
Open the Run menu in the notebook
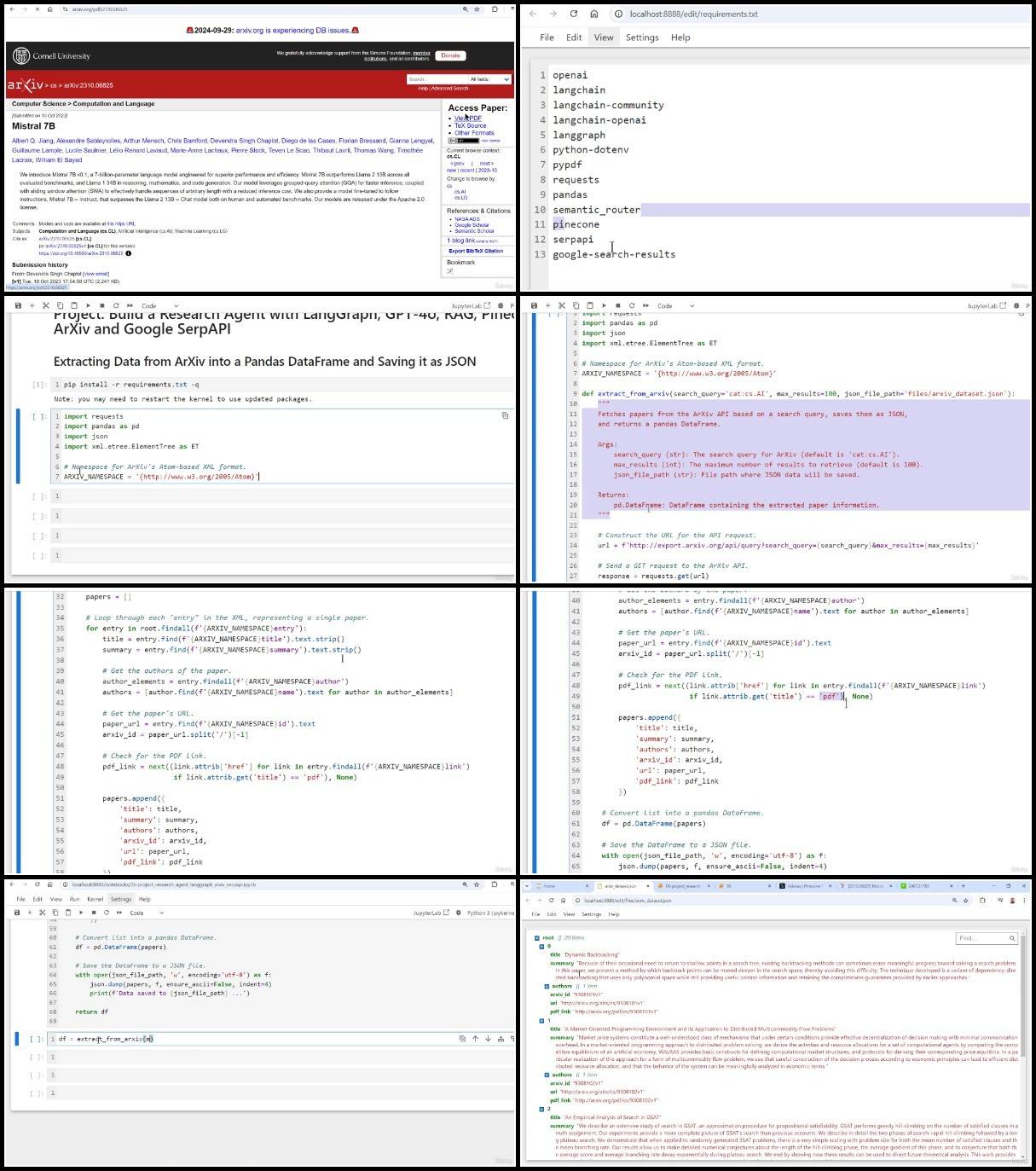pyautogui.click(x=74, y=899)
